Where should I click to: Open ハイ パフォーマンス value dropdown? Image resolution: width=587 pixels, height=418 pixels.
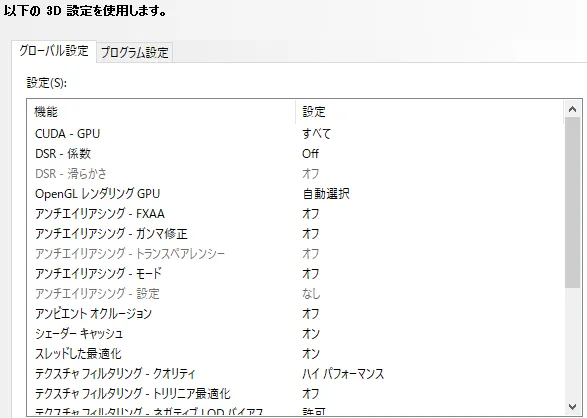point(343,373)
